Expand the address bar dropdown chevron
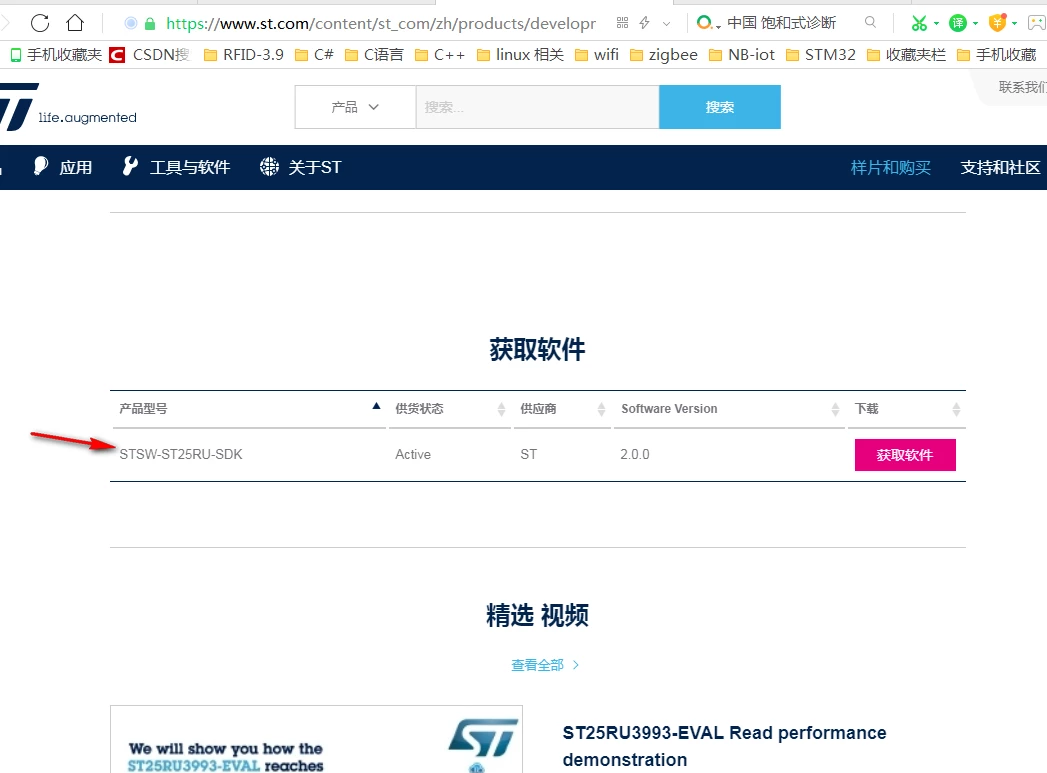1047x773 pixels. pos(666,24)
